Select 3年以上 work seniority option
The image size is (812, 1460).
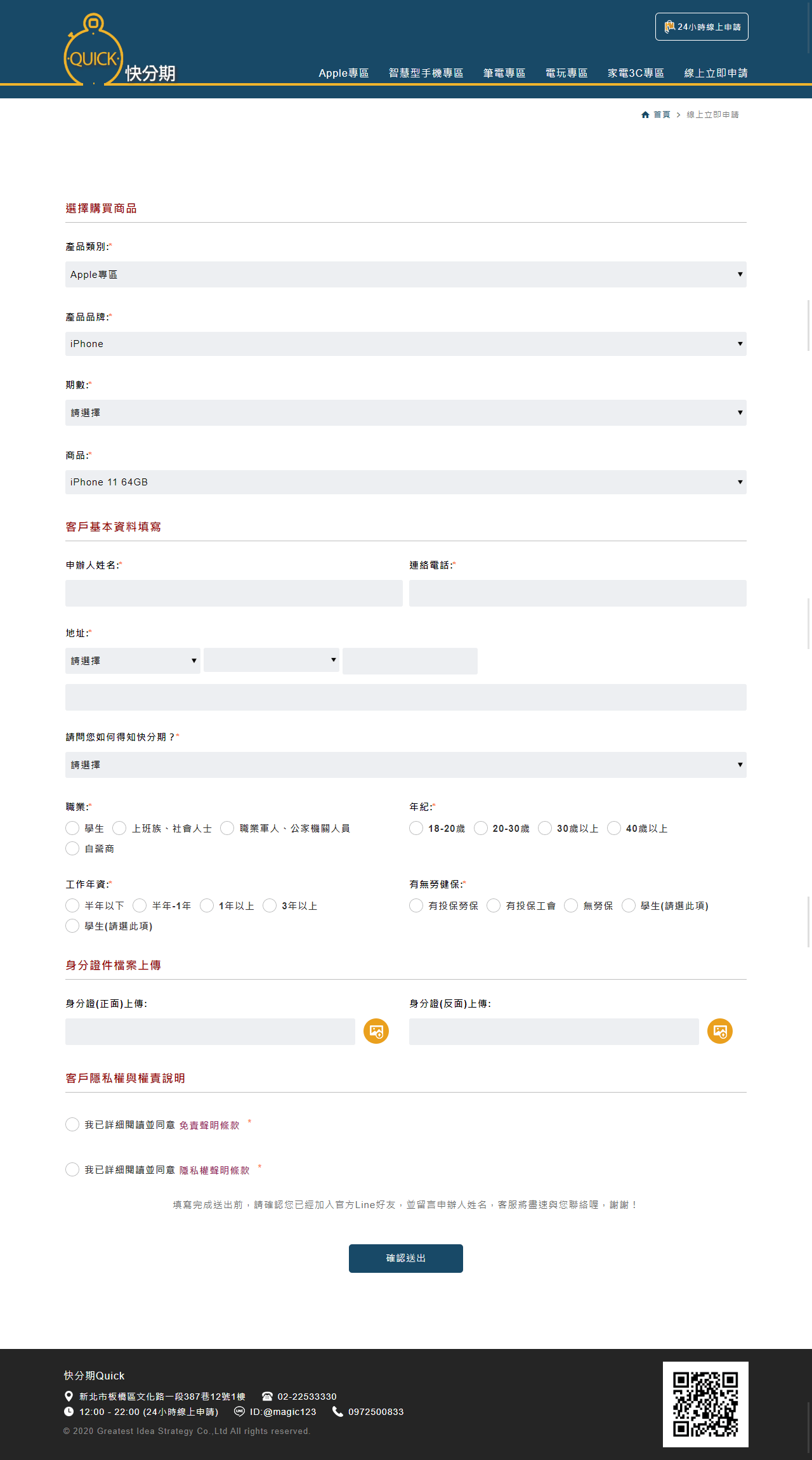point(270,905)
